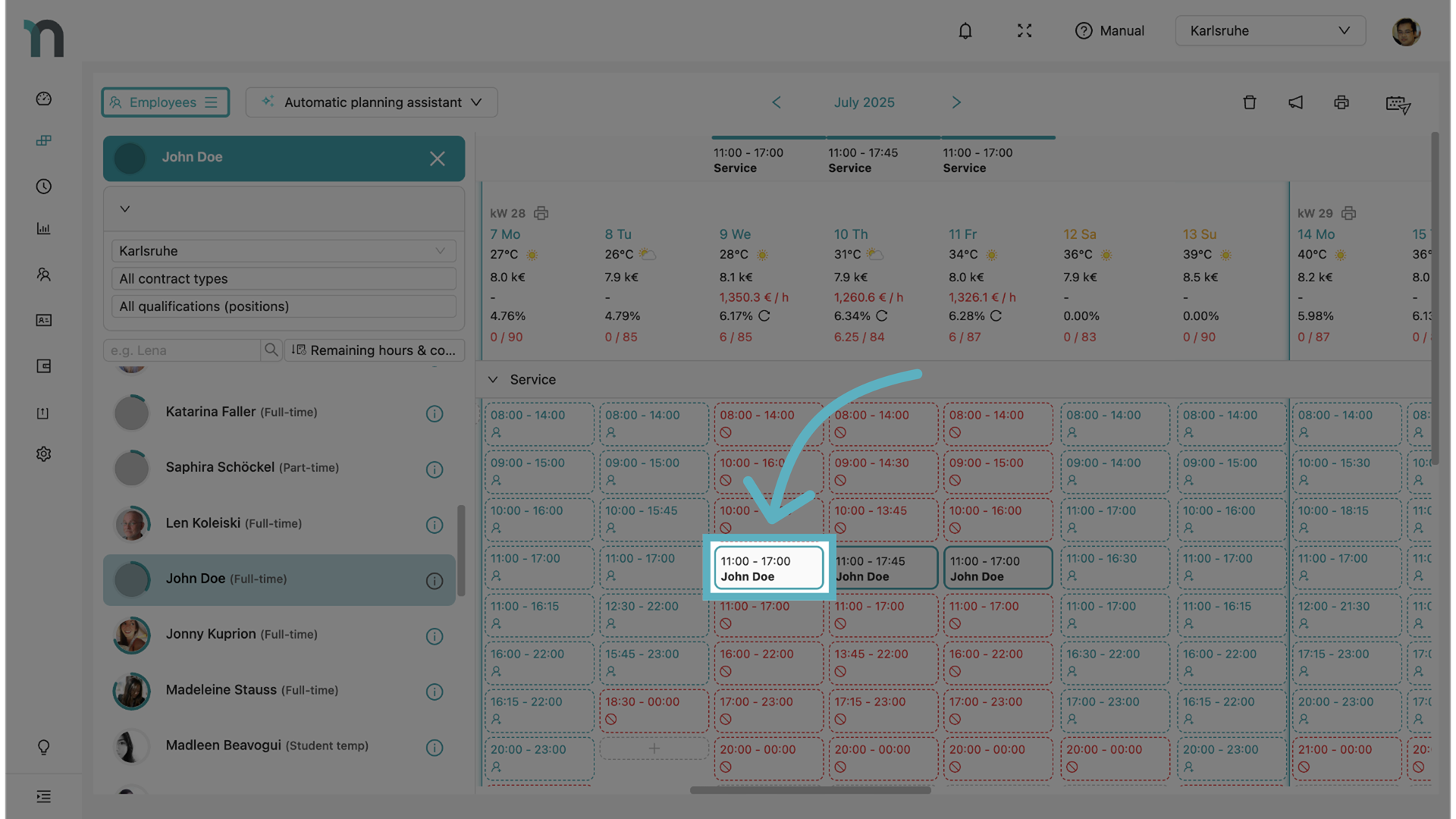Click the fullscreen expand icon
The image size is (1456, 819).
[1025, 31]
